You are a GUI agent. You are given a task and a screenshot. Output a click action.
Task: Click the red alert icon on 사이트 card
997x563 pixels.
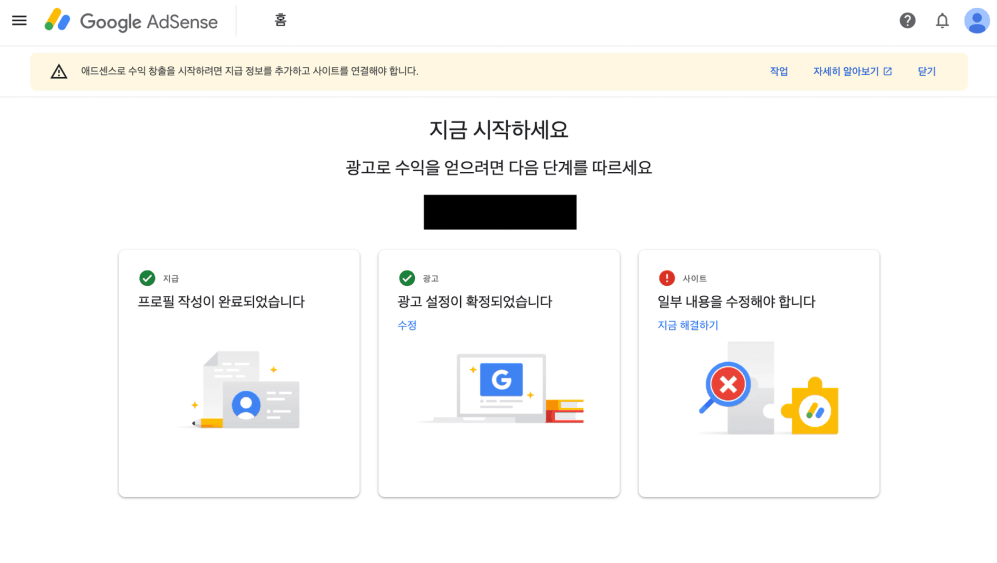[x=667, y=278]
